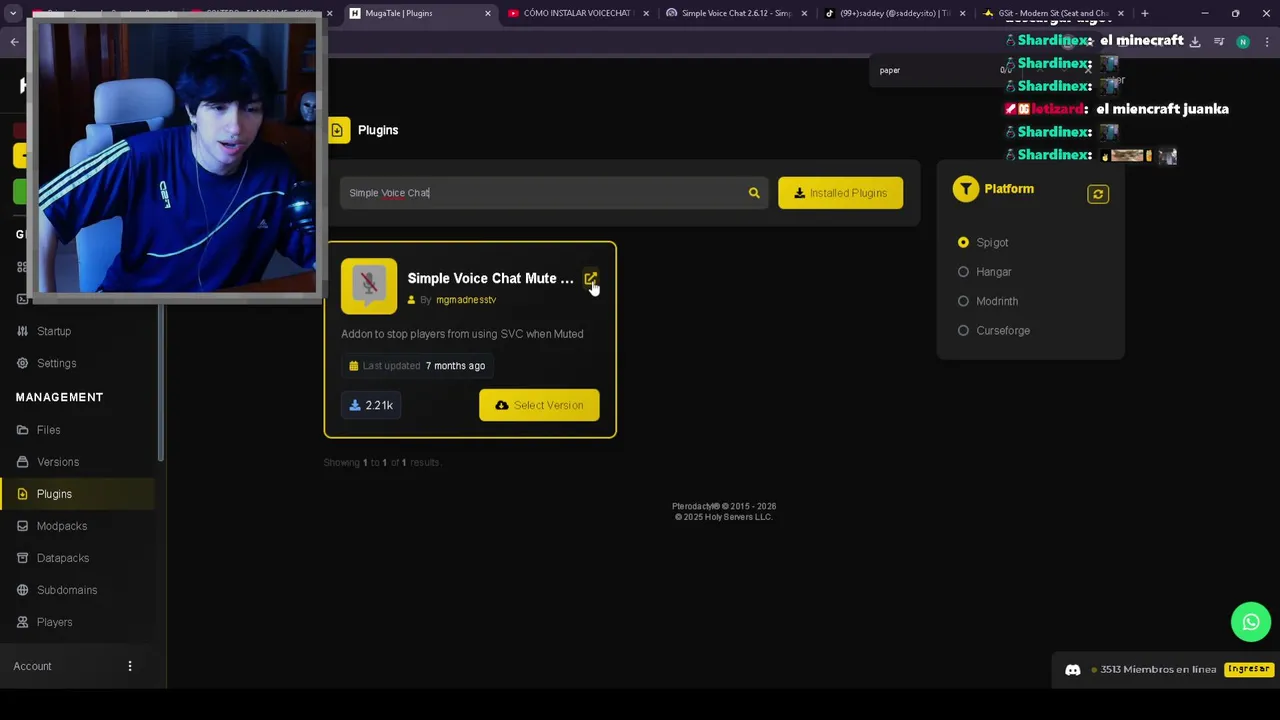Click the browser downloads icon

1195,42
